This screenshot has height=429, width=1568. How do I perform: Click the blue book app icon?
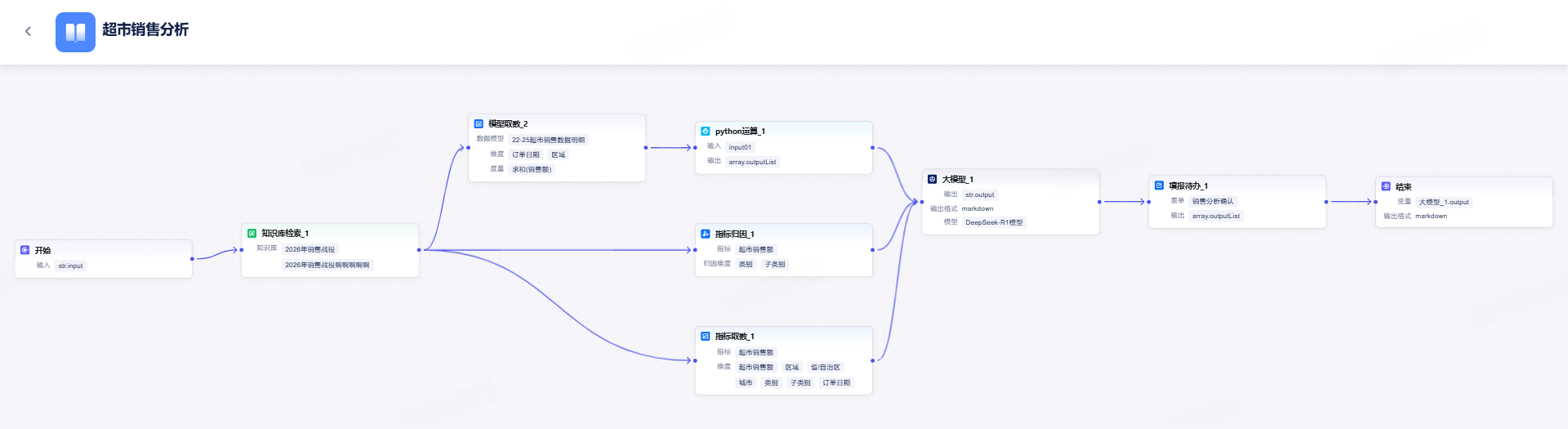(x=75, y=32)
